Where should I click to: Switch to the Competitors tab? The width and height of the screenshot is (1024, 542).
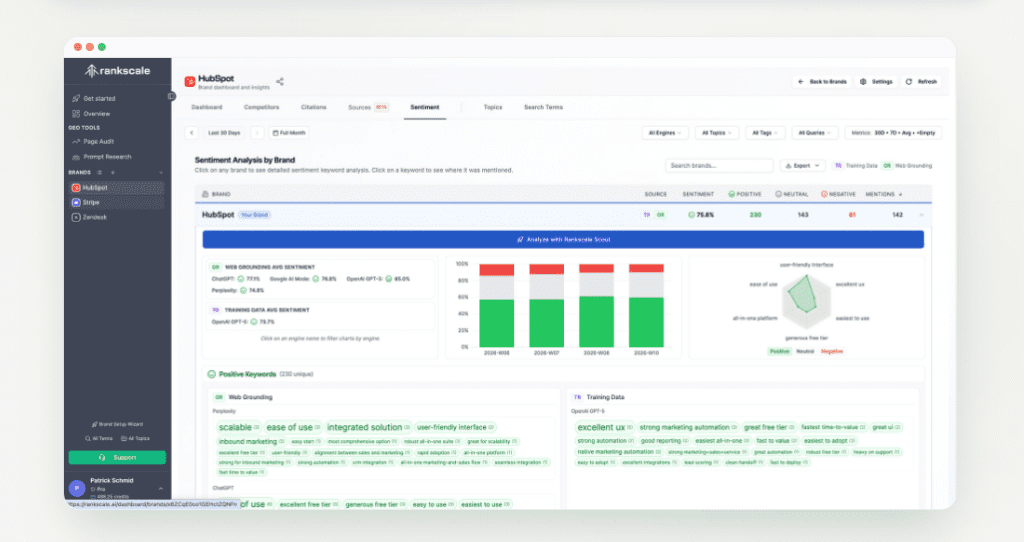pos(261,107)
